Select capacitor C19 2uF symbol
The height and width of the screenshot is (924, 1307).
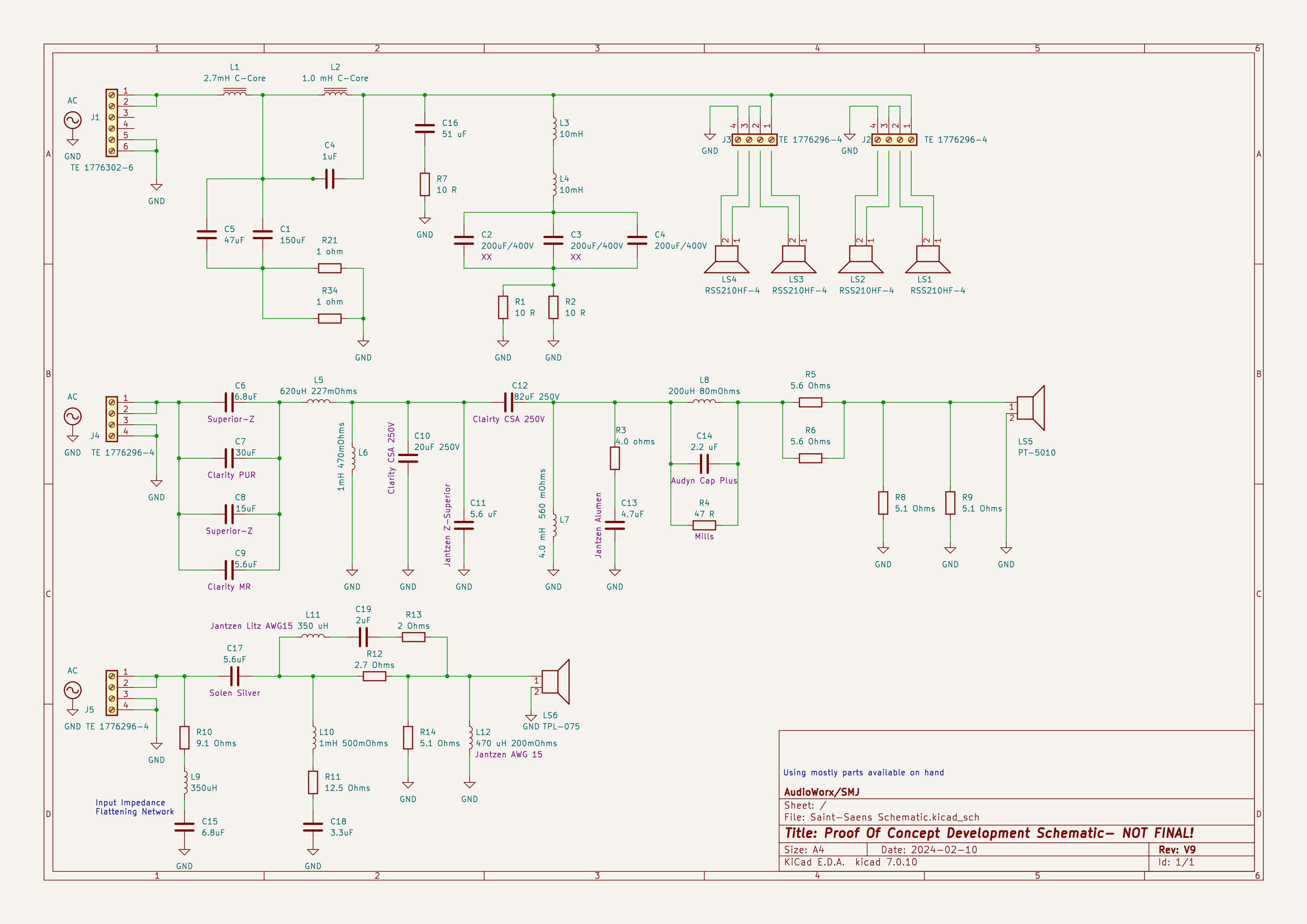point(363,637)
